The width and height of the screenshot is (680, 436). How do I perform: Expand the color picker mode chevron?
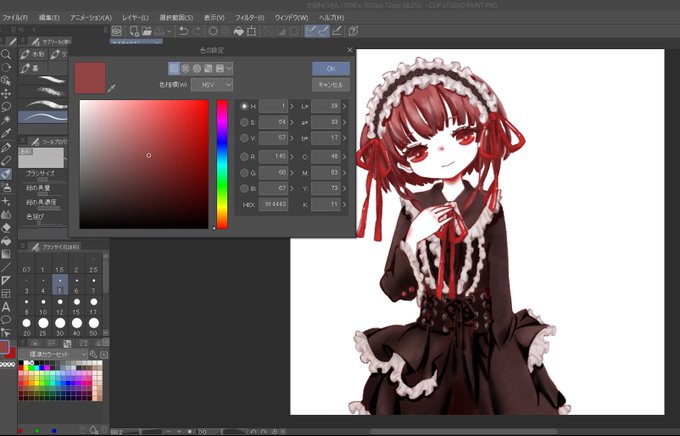[229, 69]
